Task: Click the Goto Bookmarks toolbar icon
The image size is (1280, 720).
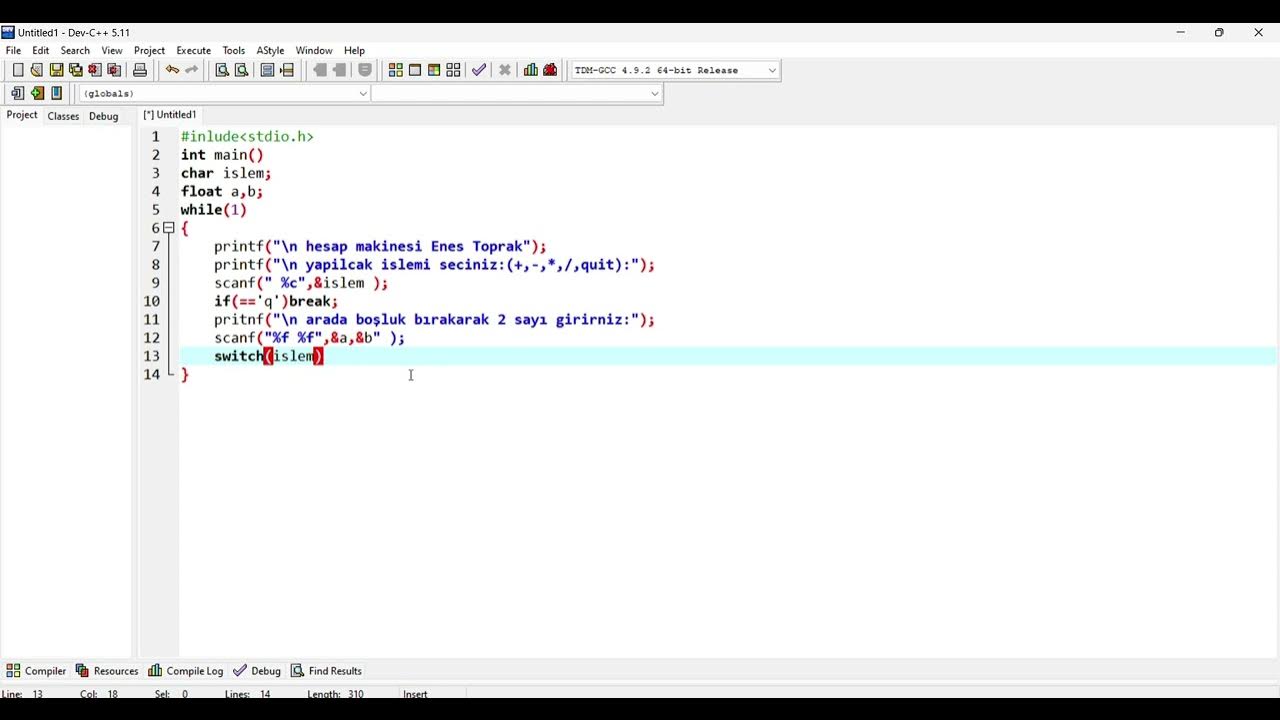Action: coord(56,93)
